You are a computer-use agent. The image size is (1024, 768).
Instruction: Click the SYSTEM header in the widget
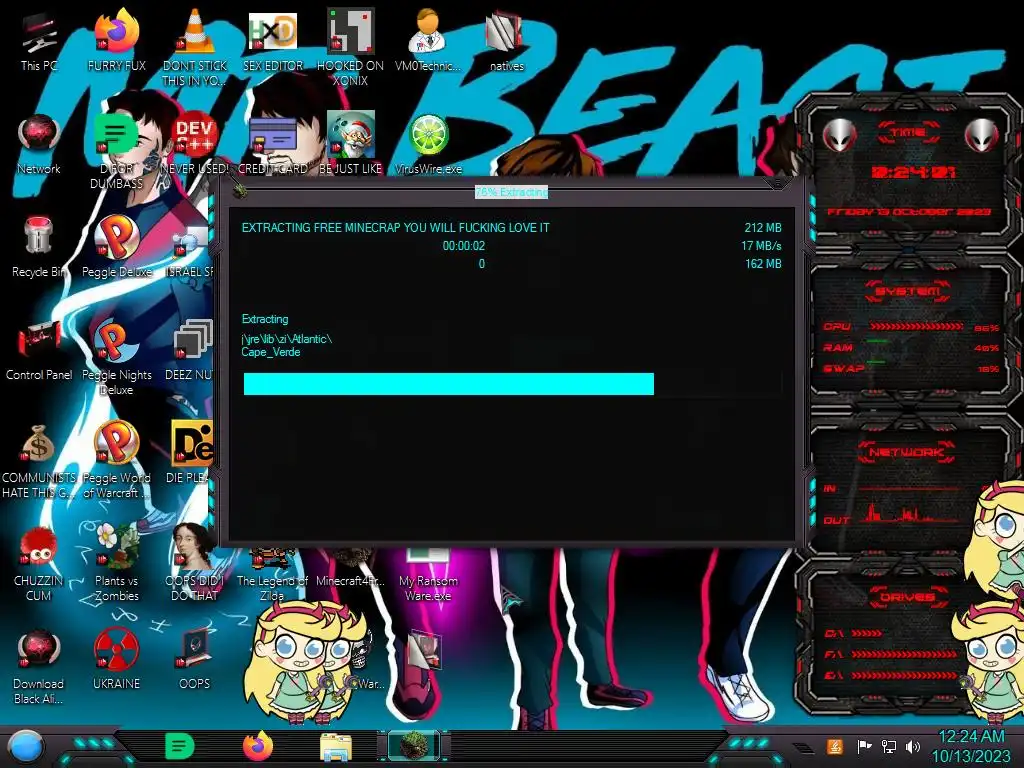[x=909, y=291]
